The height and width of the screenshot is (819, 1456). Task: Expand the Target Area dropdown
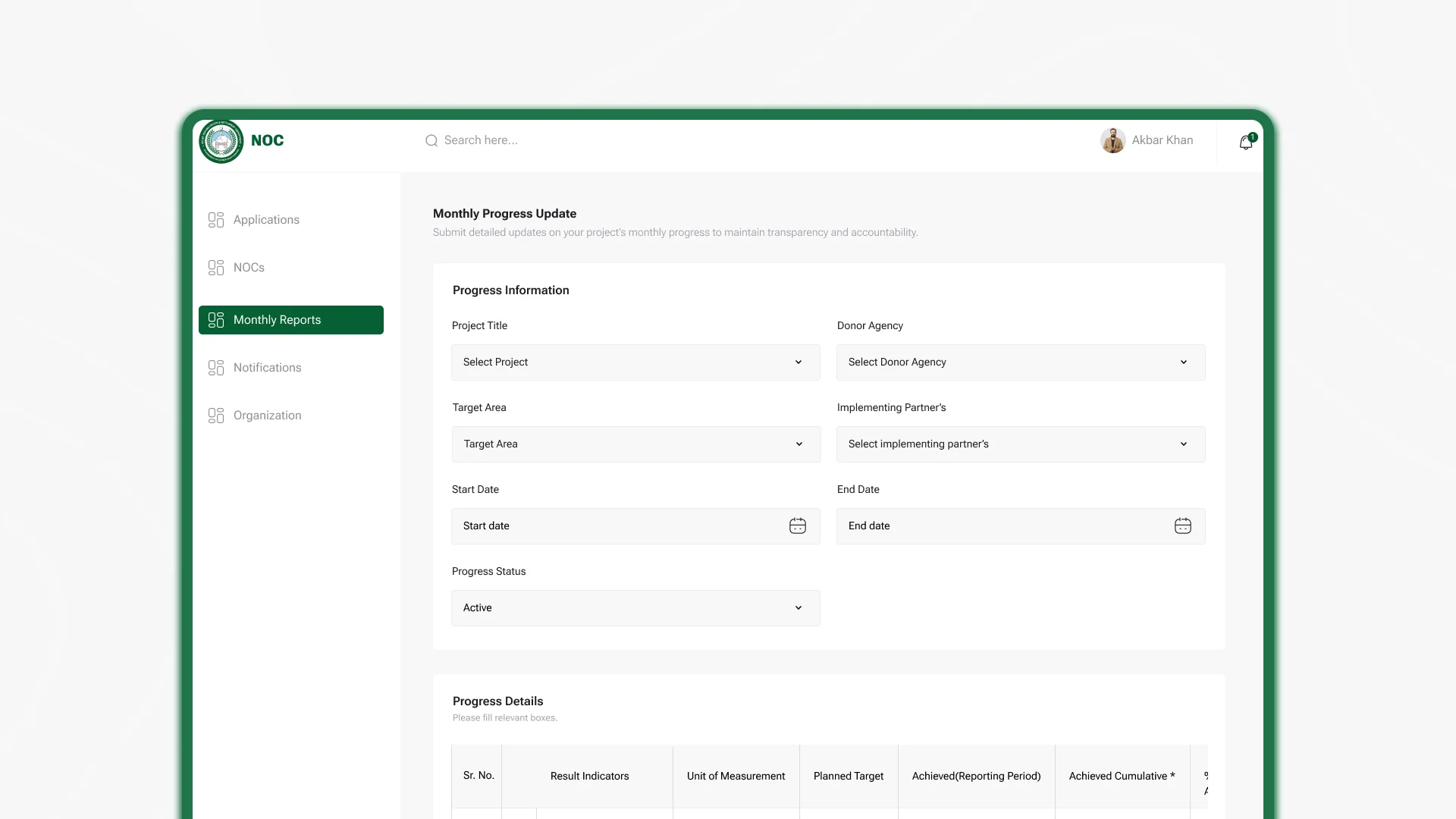click(636, 444)
